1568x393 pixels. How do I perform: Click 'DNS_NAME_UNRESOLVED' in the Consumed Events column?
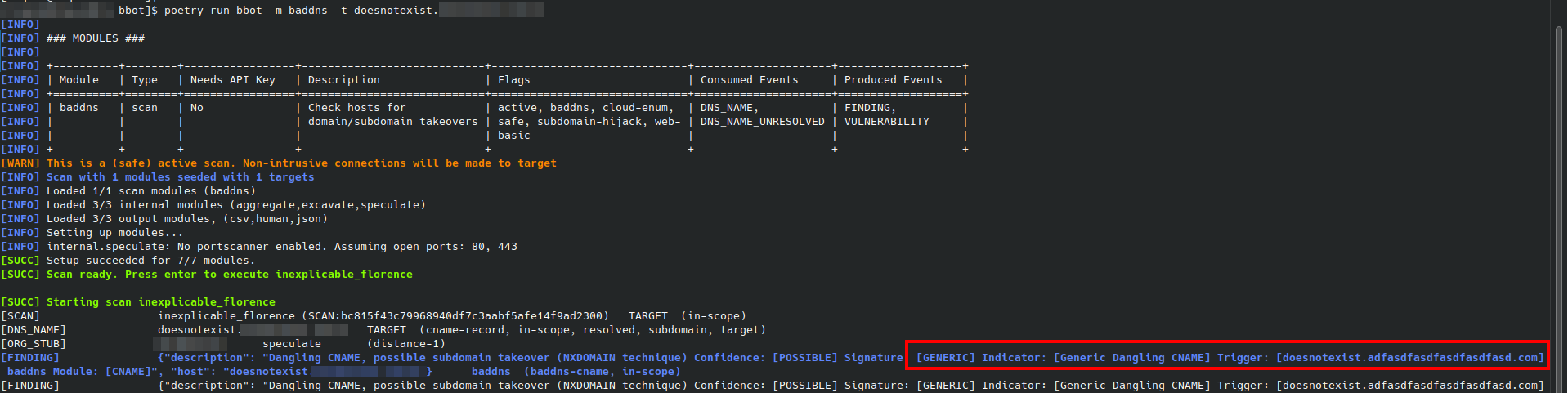[x=762, y=122]
